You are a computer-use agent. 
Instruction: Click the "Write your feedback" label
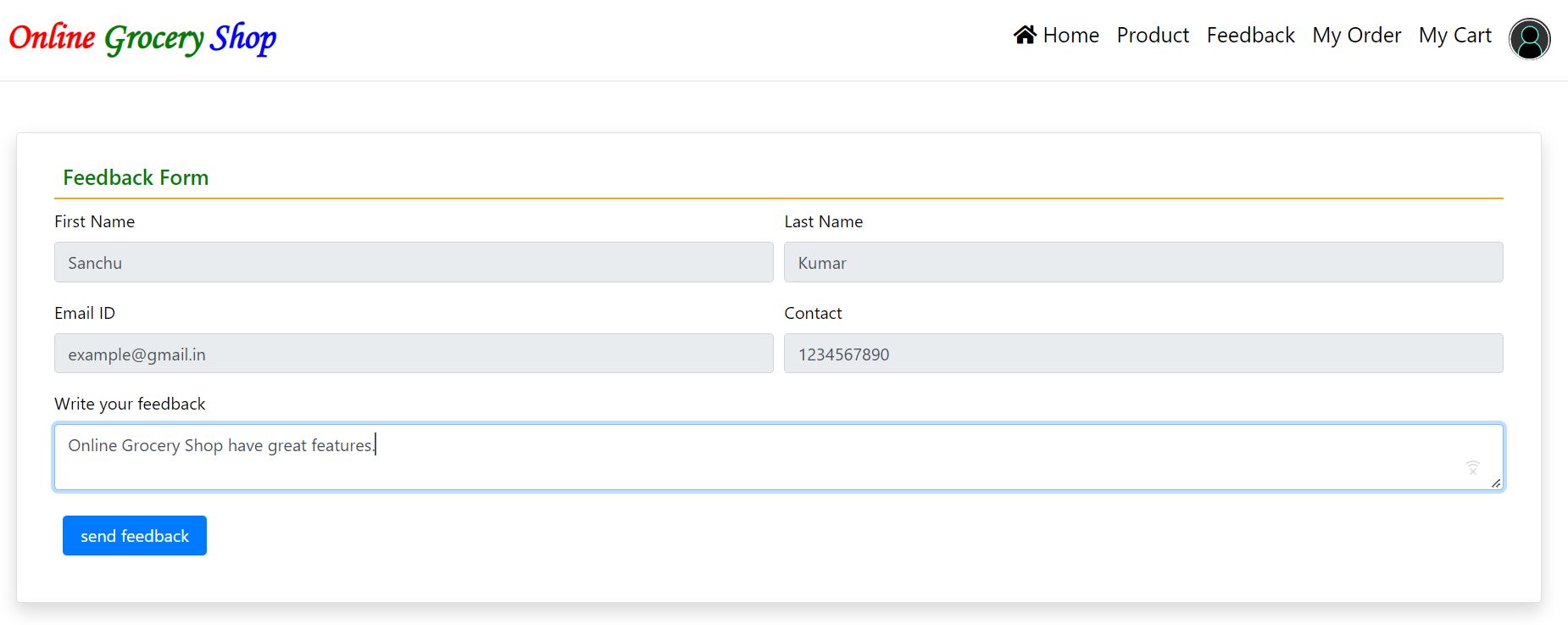point(130,404)
